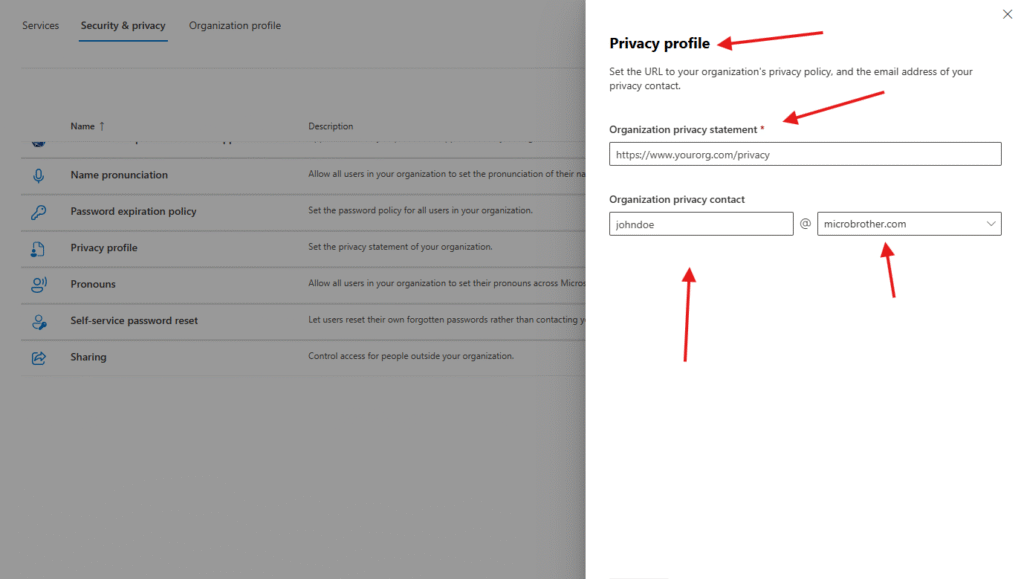1024x579 pixels.
Task: Open the Name pronunciation setting
Action: pyautogui.click(x=119, y=175)
